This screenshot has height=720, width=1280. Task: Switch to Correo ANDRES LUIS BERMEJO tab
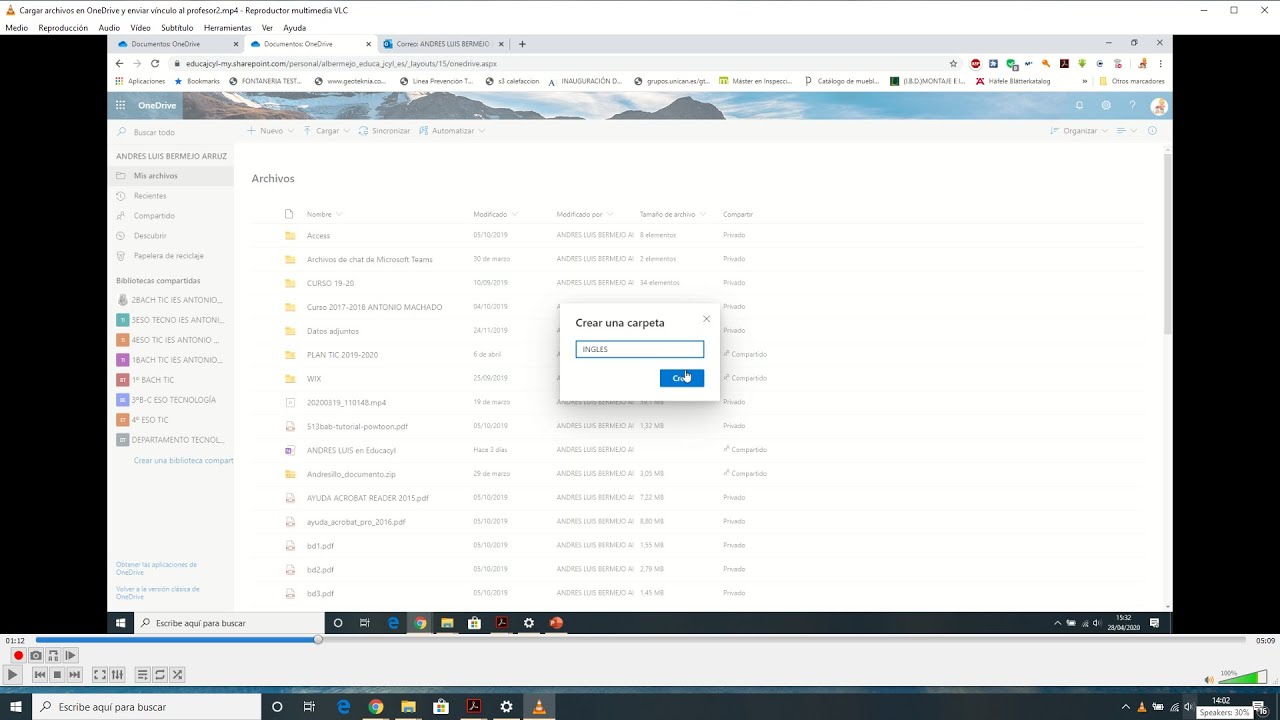tap(443, 44)
